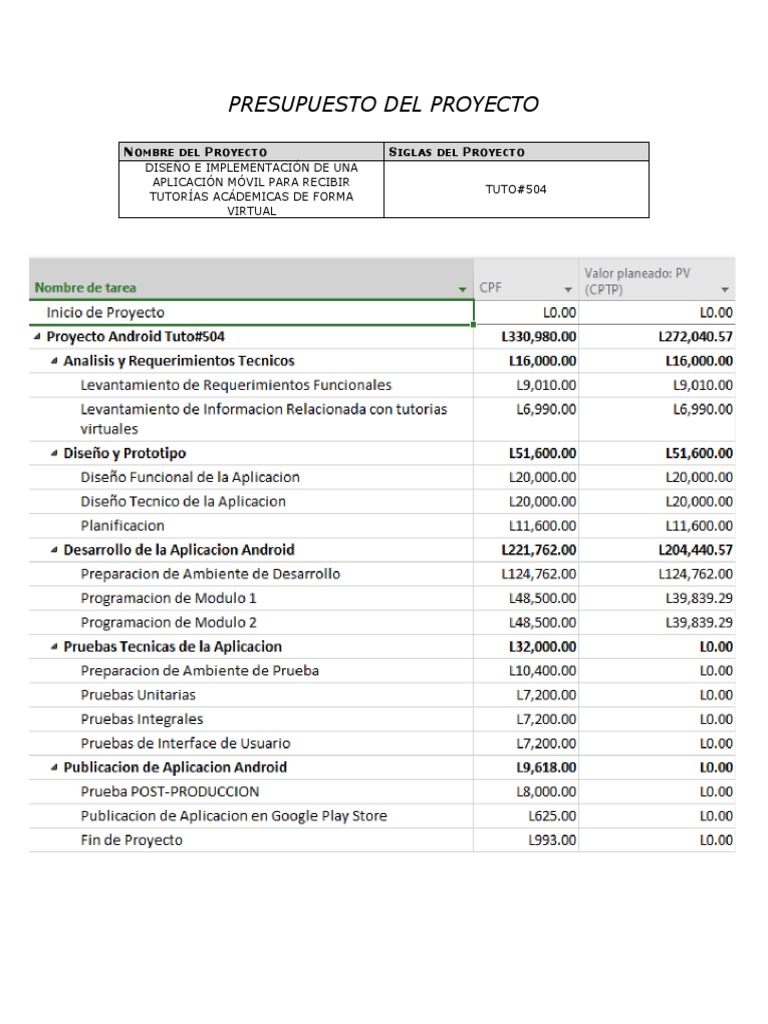
Task: Open the CPF column filter dropdown
Action: click(x=568, y=289)
